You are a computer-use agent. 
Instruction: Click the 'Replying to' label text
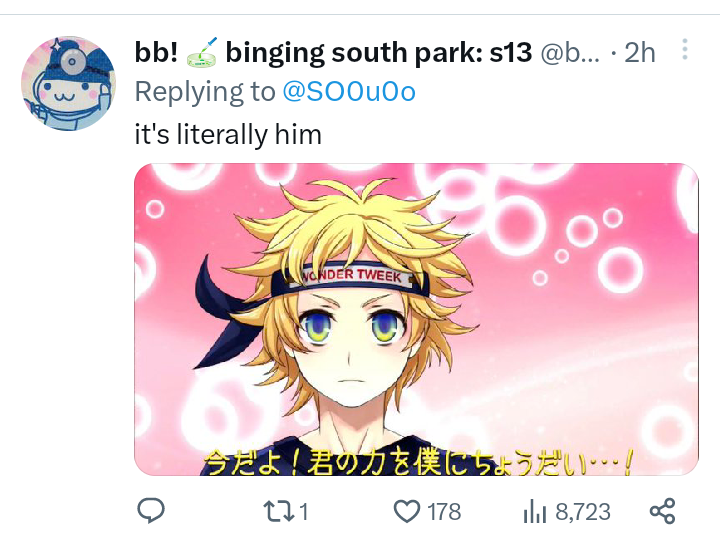tap(205, 91)
